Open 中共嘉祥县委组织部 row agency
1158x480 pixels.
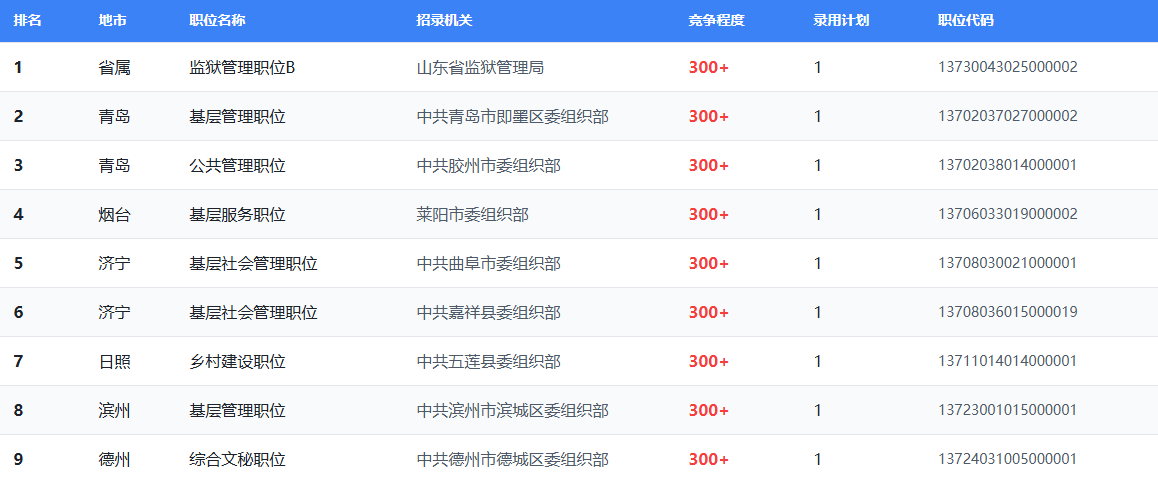pyautogui.click(x=488, y=313)
